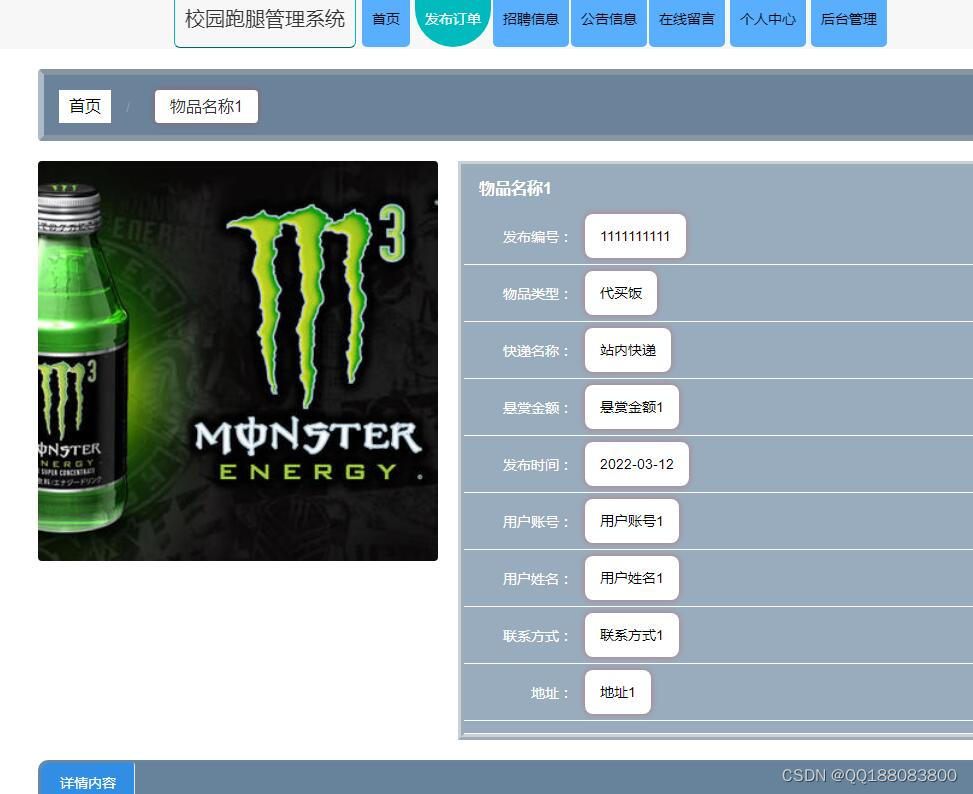Select the 快递名称 value 站内快递
This screenshot has height=794, width=973.
[x=627, y=350]
